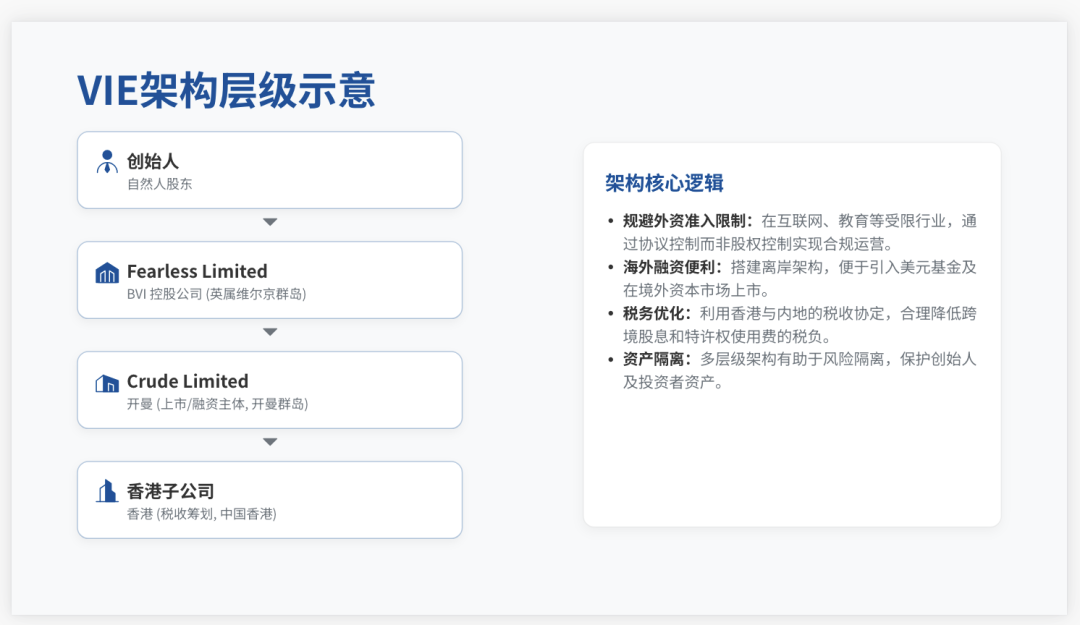The width and height of the screenshot is (1080, 625).
Task: Click the building icon beside Crude Limited
Action: tap(107, 383)
